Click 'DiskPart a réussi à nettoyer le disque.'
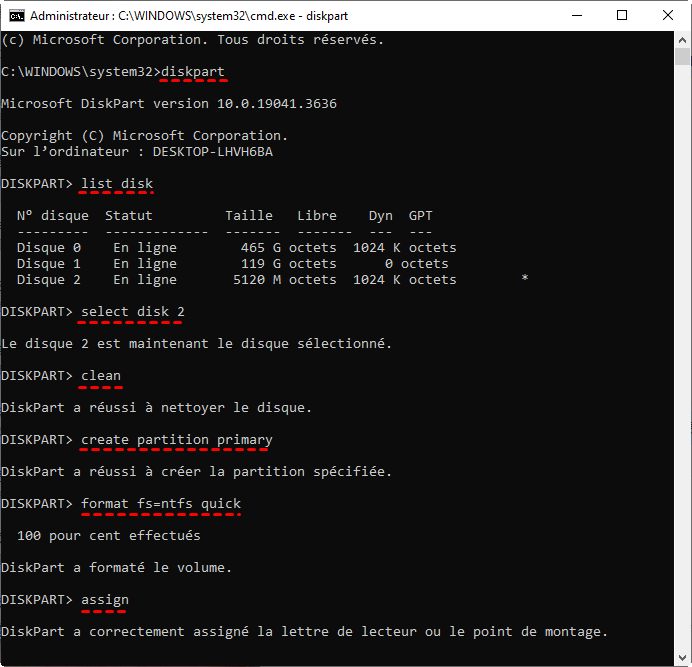 coord(157,408)
